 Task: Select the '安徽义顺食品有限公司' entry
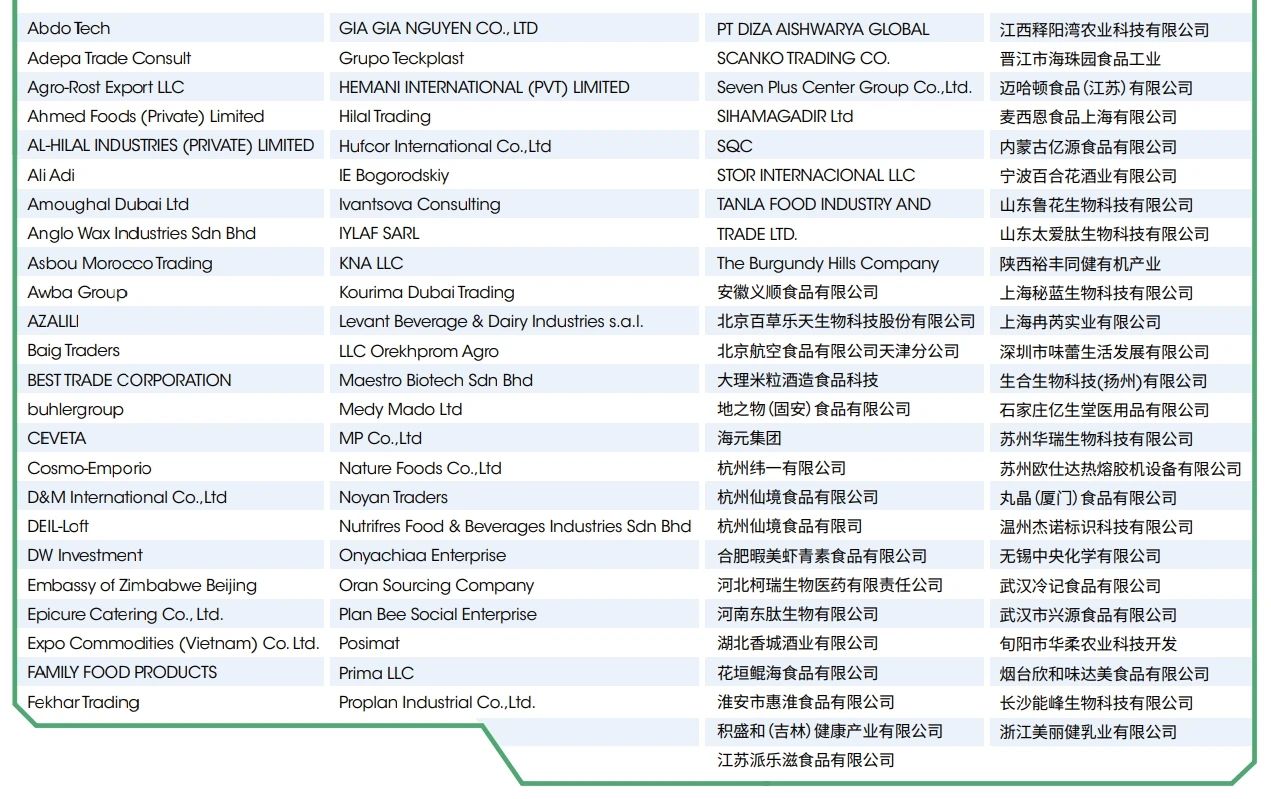click(798, 292)
